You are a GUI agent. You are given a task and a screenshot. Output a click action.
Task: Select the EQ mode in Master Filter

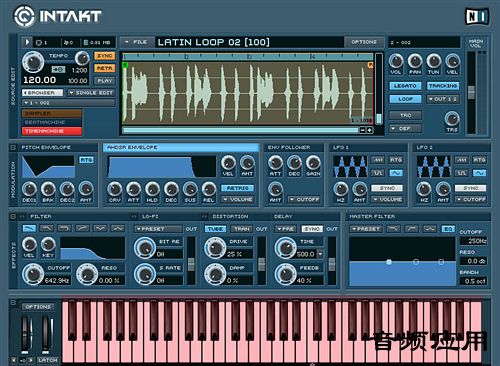448,229
